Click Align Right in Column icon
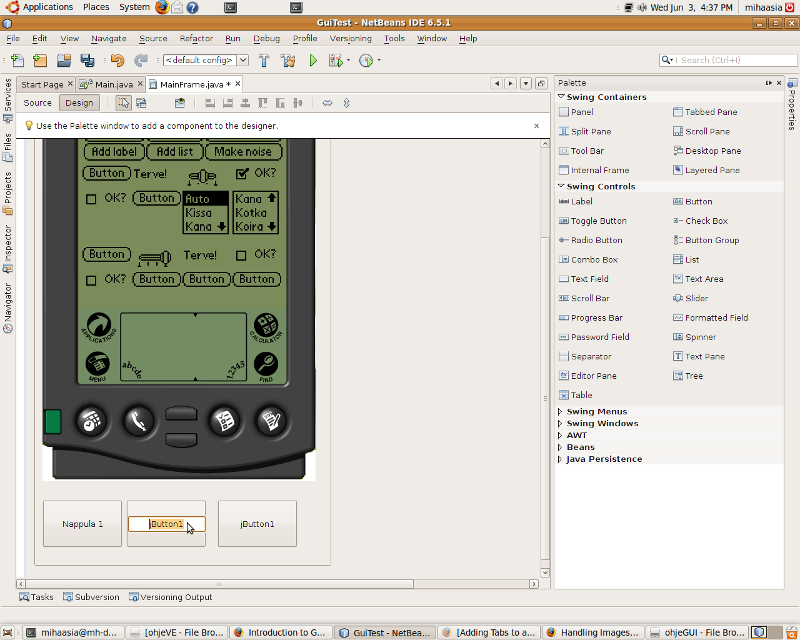 click(228, 103)
